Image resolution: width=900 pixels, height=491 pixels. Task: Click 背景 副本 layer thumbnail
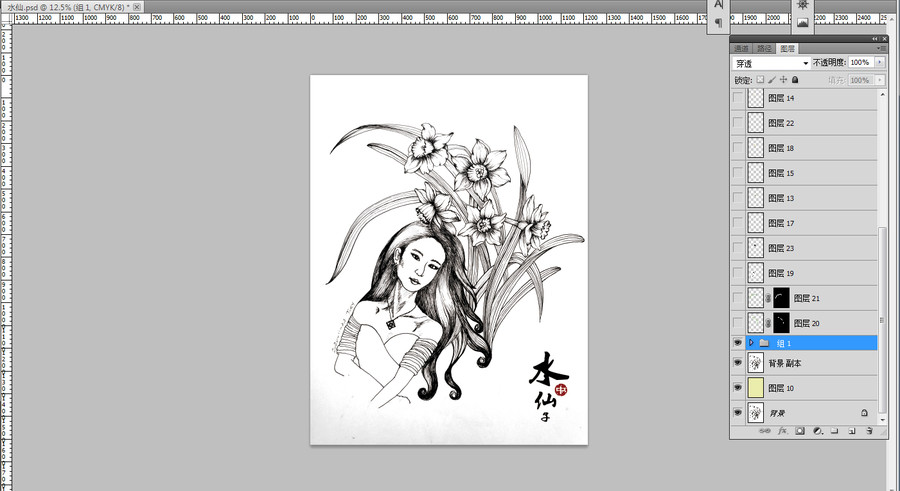click(x=756, y=363)
